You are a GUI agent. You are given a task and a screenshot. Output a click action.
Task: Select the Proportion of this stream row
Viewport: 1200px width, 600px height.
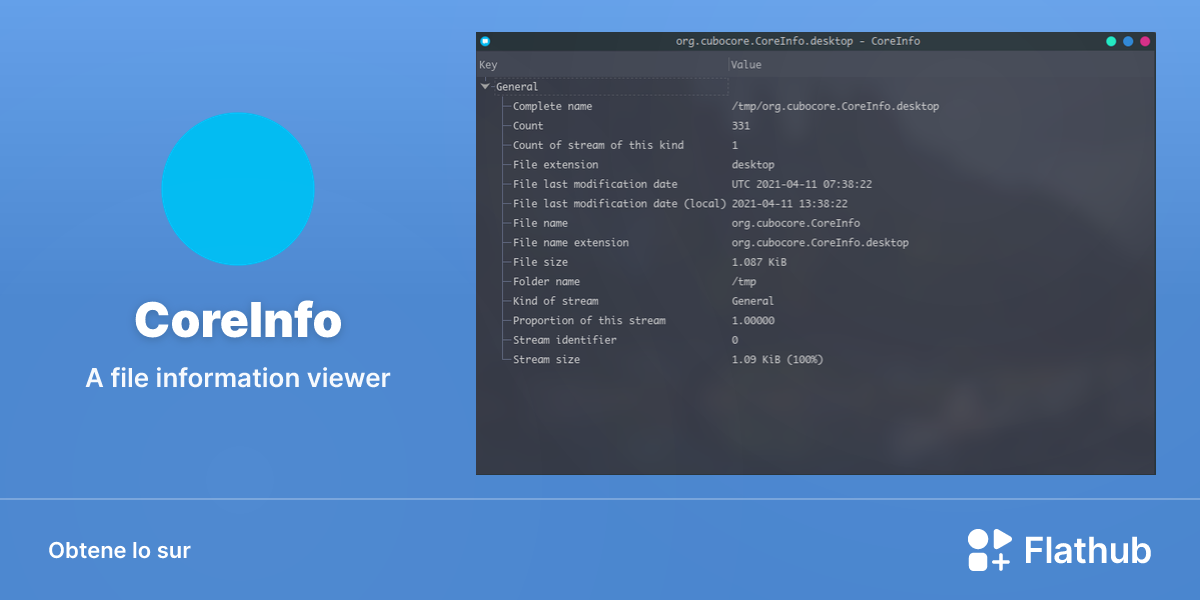coord(816,321)
